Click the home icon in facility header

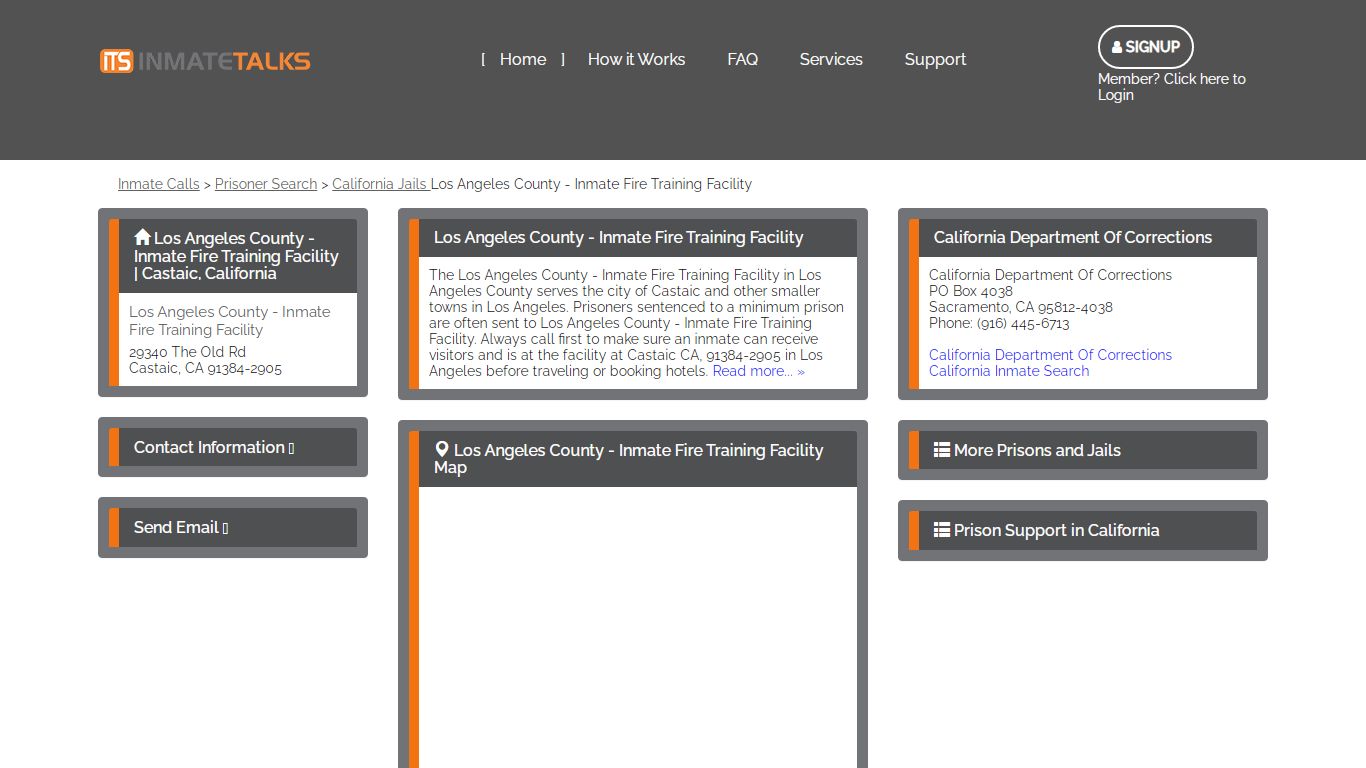(x=142, y=237)
